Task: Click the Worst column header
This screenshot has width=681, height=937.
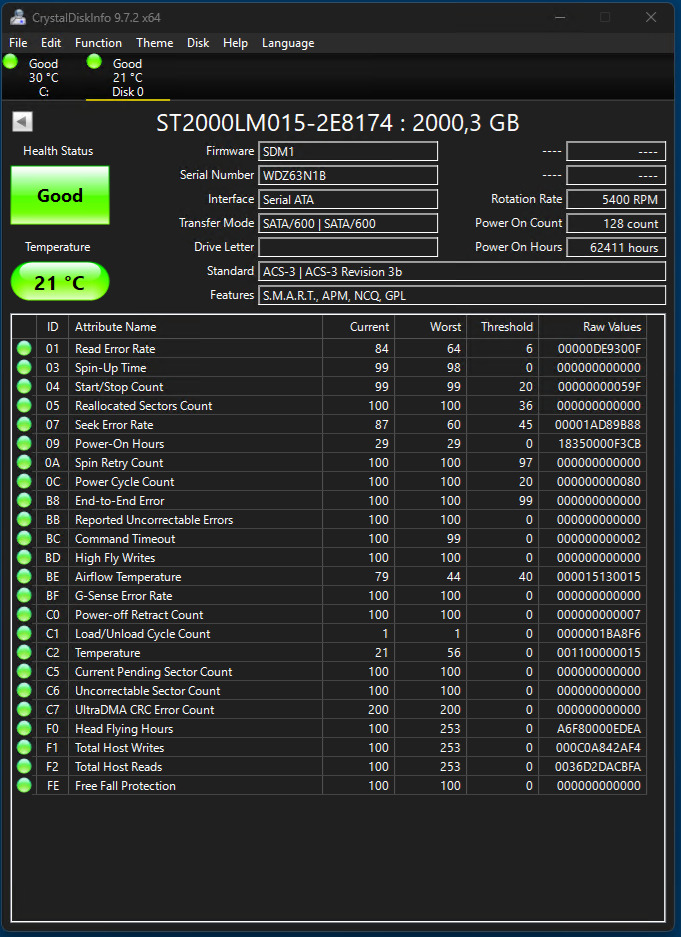Action: (430, 327)
